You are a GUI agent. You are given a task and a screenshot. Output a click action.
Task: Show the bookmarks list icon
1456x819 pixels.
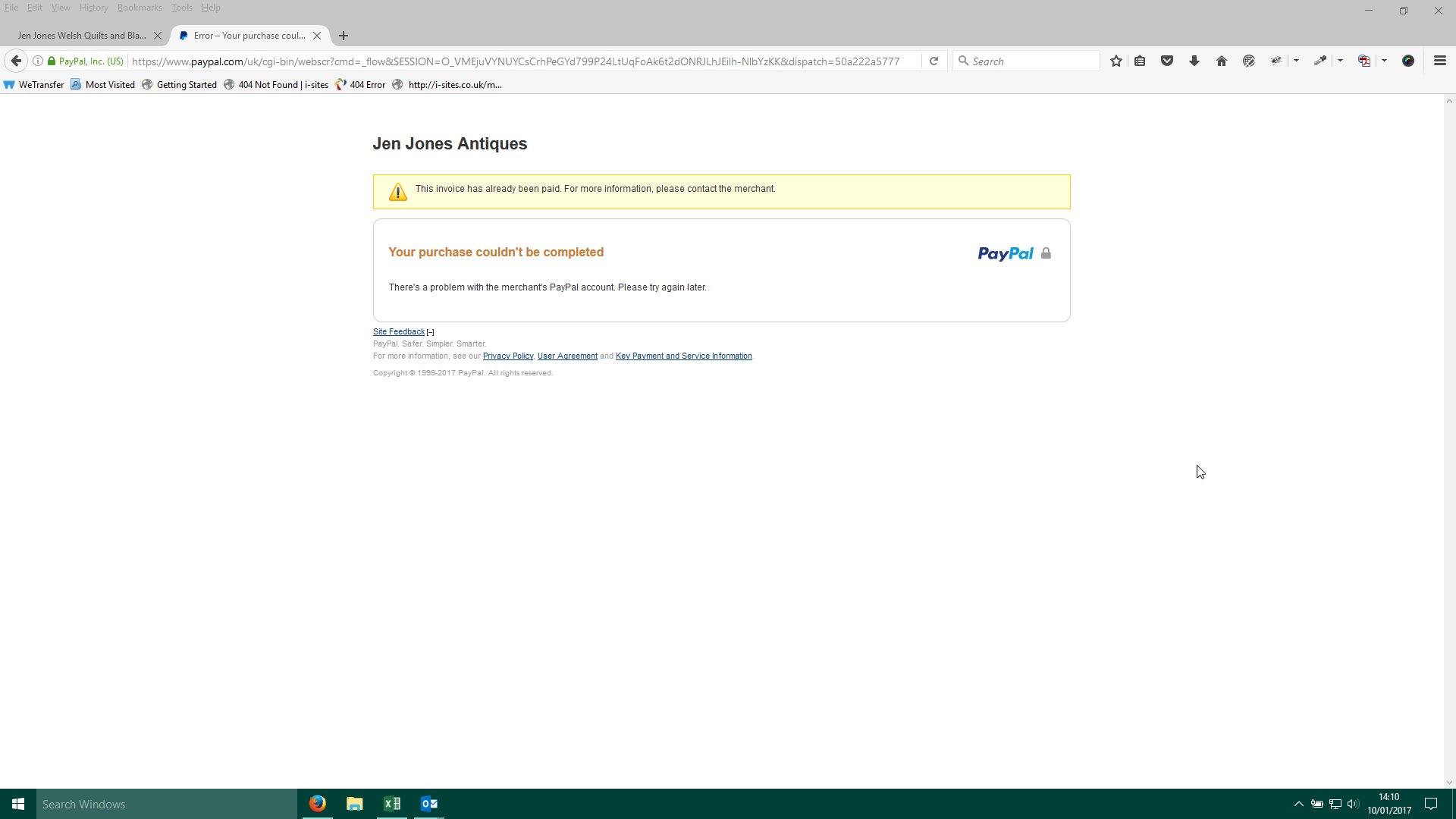click(x=1140, y=61)
